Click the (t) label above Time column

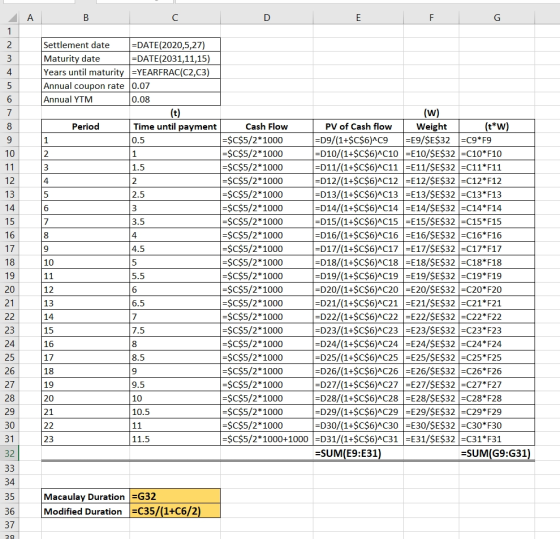[175, 113]
